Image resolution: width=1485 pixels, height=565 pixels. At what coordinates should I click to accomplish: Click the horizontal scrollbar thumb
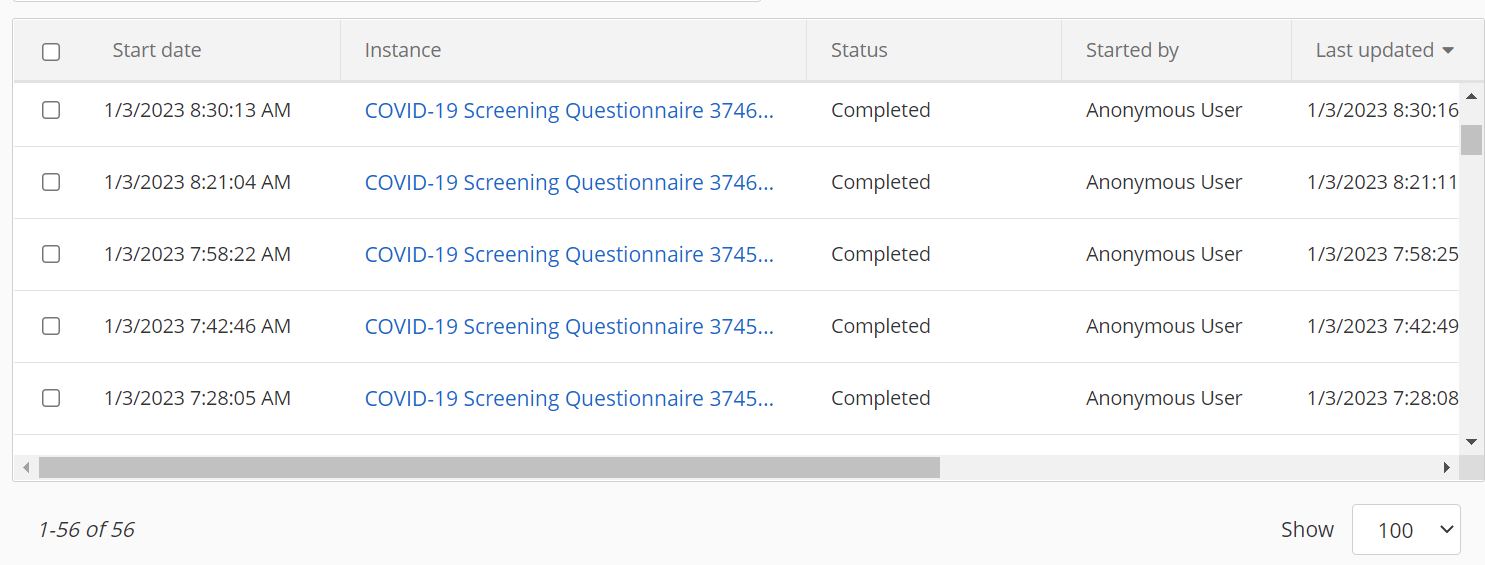pyautogui.click(x=489, y=467)
